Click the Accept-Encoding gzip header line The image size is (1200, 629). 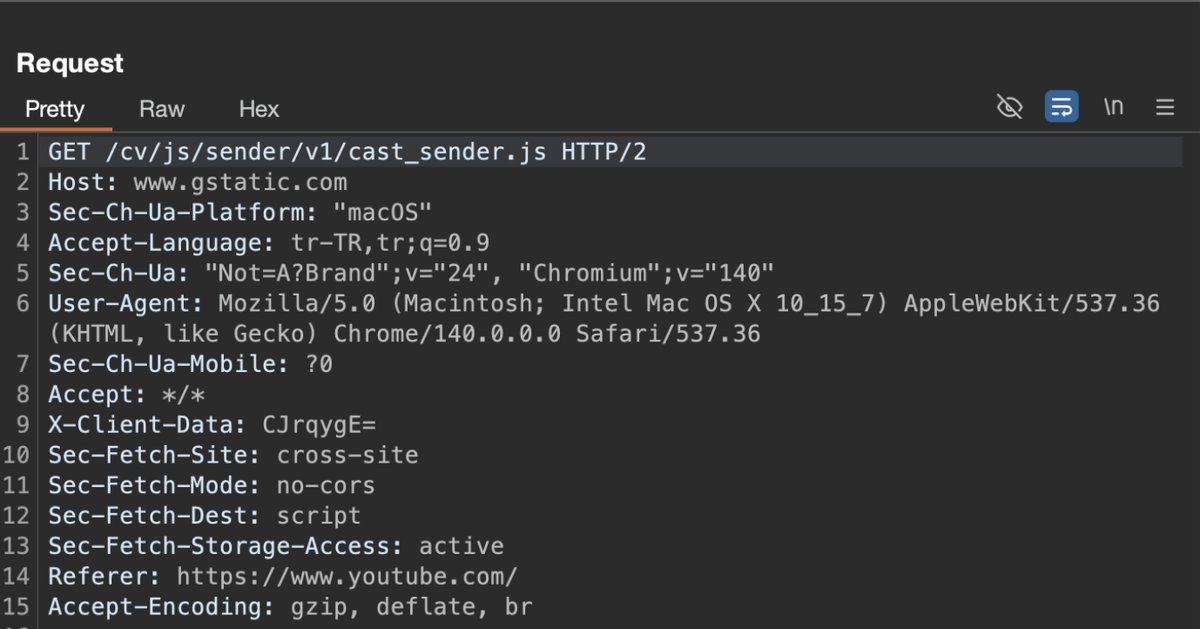(x=290, y=606)
